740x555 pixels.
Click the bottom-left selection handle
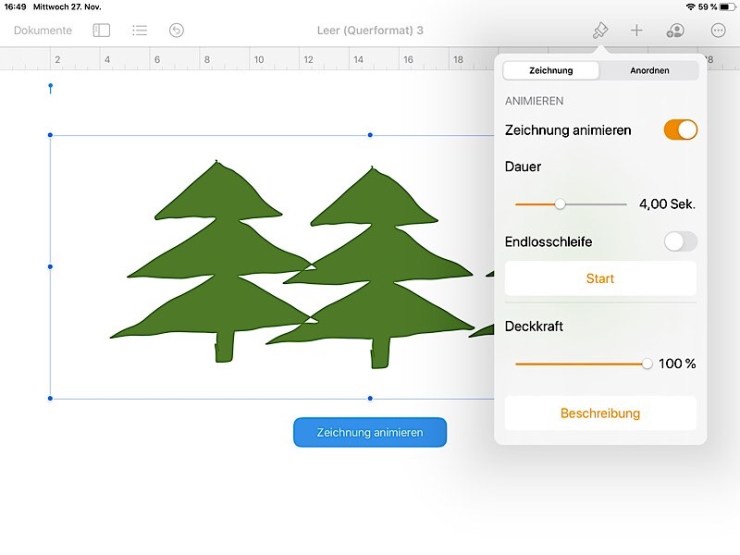tap(50, 398)
